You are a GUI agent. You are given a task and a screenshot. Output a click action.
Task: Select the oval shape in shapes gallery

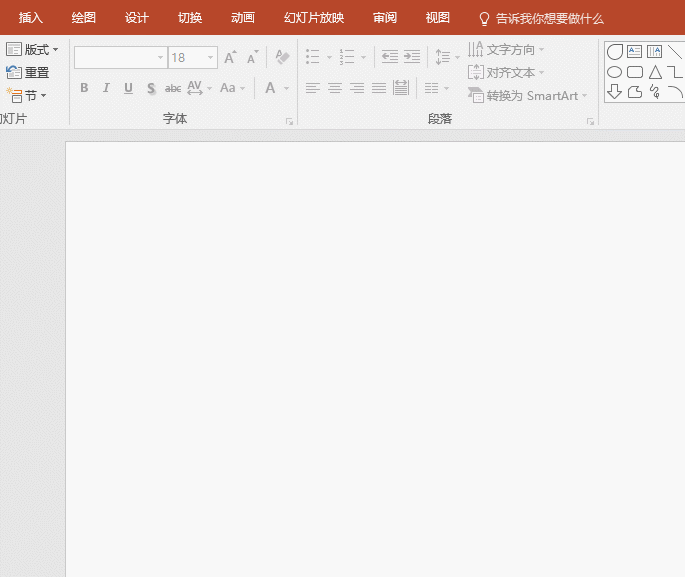615,72
